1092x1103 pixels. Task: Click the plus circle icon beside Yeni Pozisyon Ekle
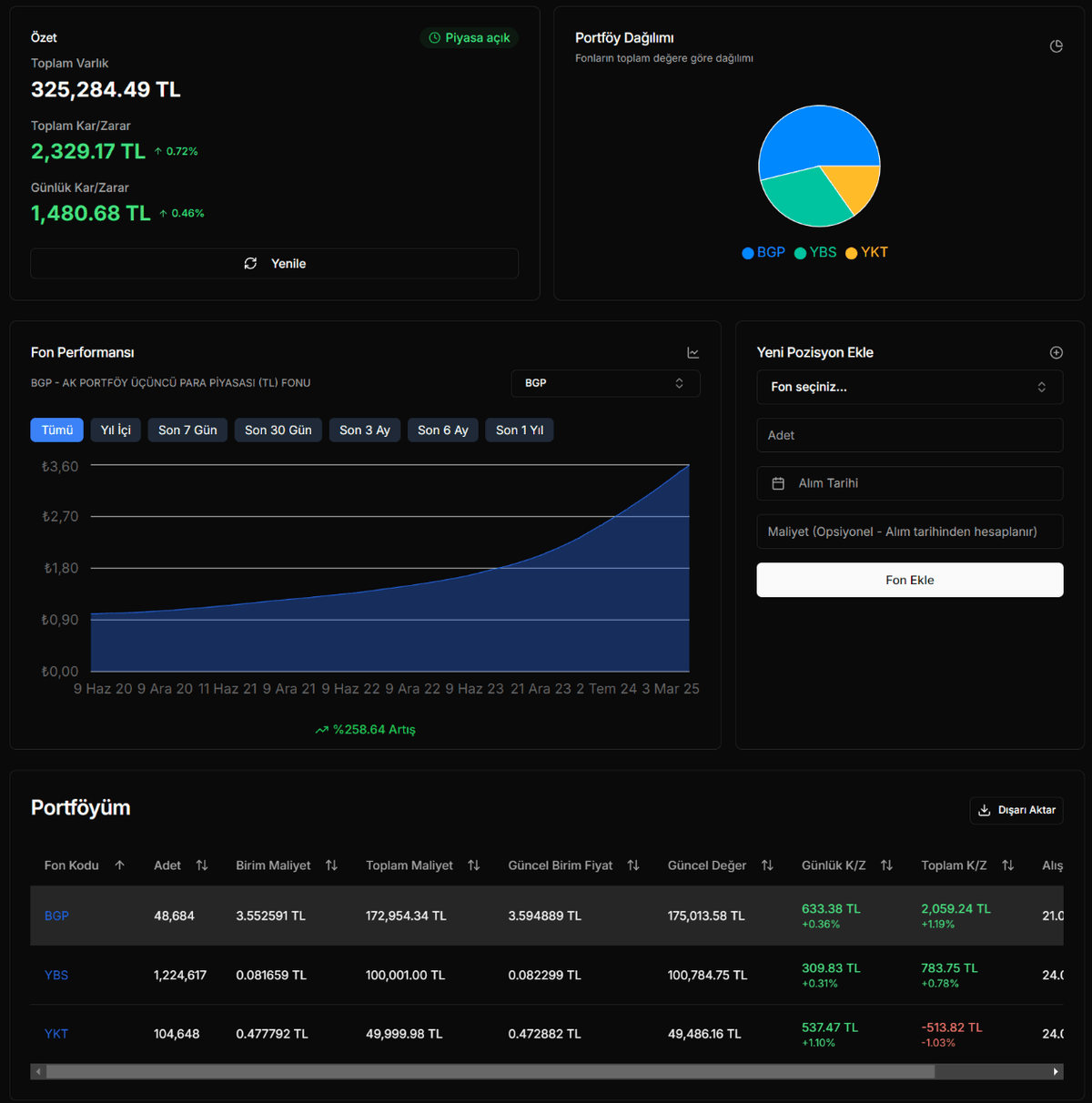pyautogui.click(x=1056, y=352)
